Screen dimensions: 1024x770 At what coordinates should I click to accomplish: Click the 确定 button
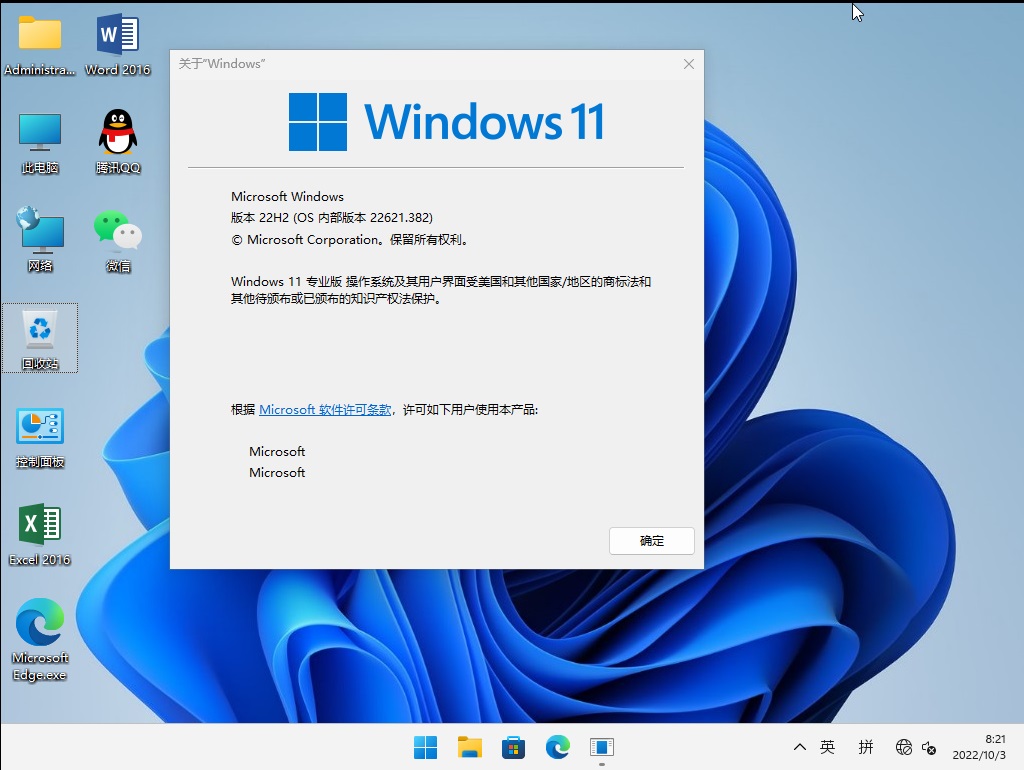click(652, 541)
